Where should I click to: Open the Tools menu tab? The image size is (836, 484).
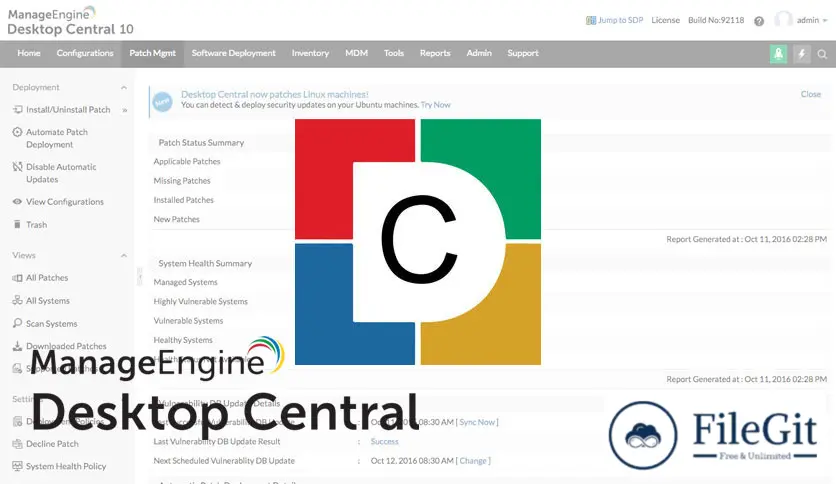[x=394, y=53]
